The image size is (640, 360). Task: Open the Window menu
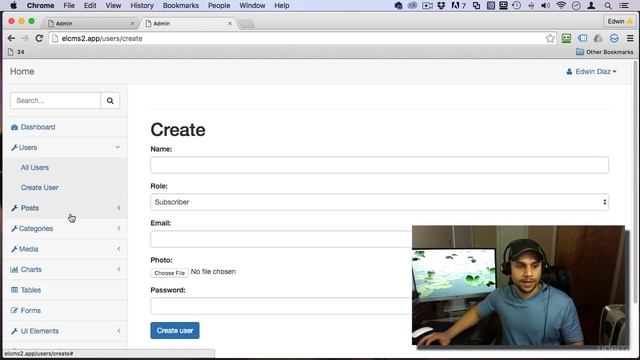[252, 5]
